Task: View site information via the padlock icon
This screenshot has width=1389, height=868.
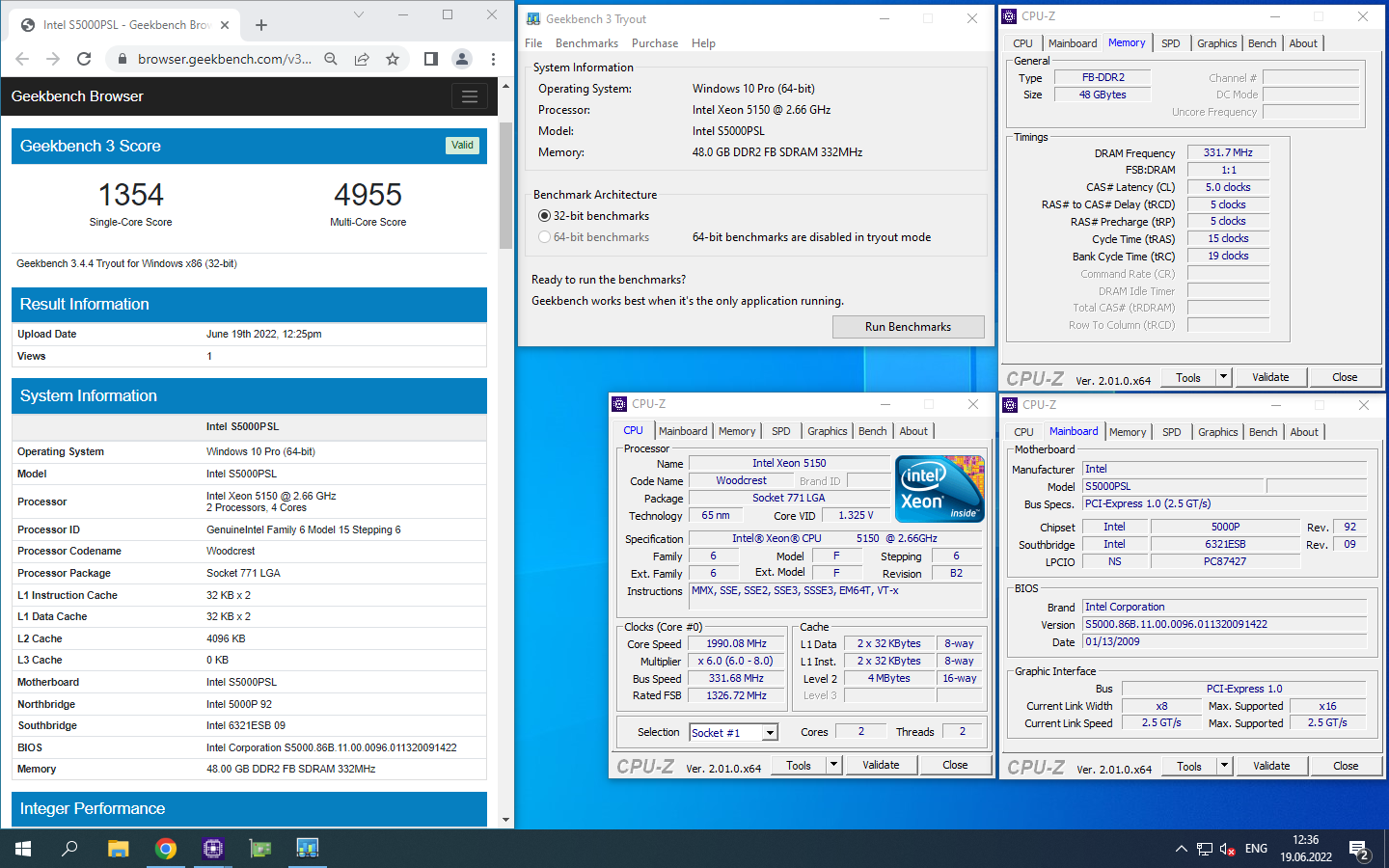Action: pos(122,59)
